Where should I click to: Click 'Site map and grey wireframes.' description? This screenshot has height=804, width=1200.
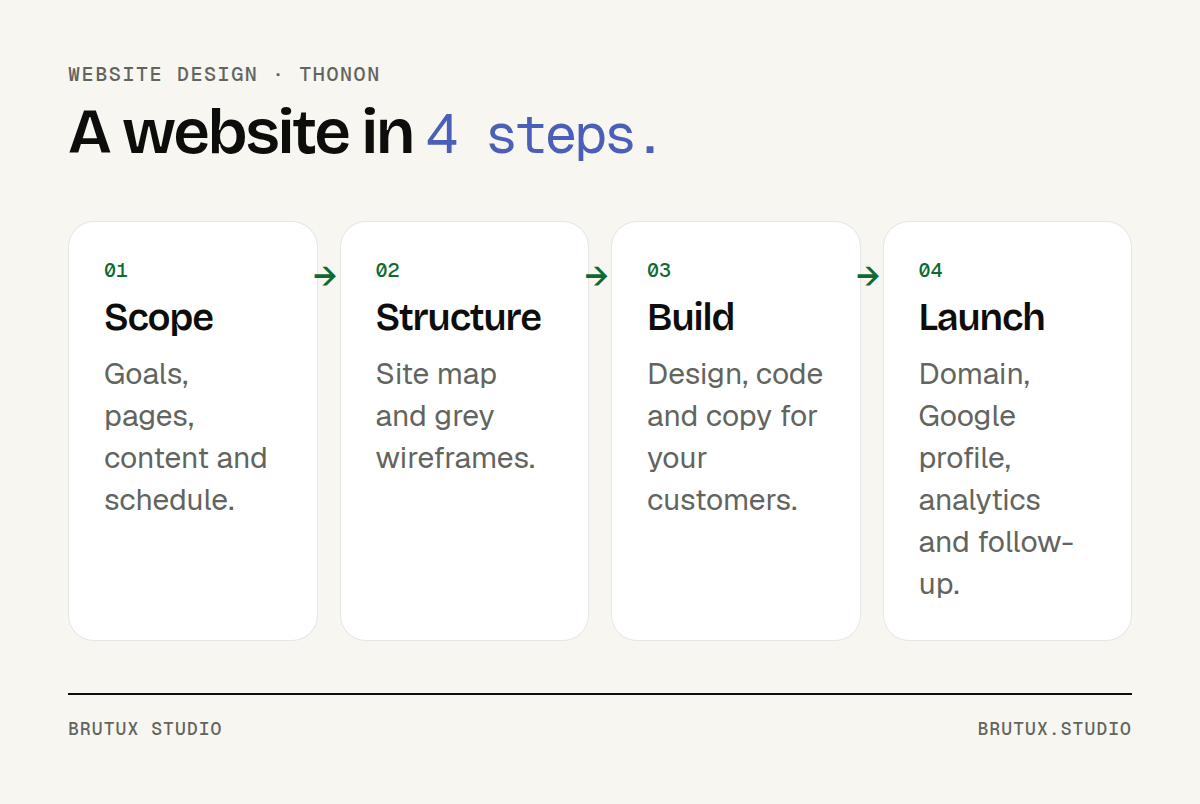(456, 416)
